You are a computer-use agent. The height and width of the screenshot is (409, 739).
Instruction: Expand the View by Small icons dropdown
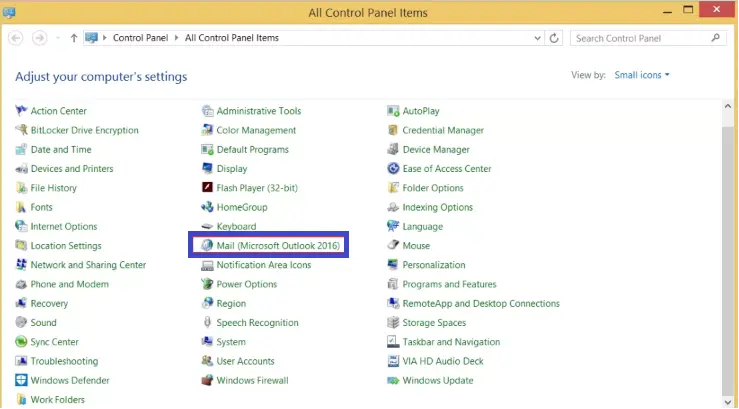642,75
